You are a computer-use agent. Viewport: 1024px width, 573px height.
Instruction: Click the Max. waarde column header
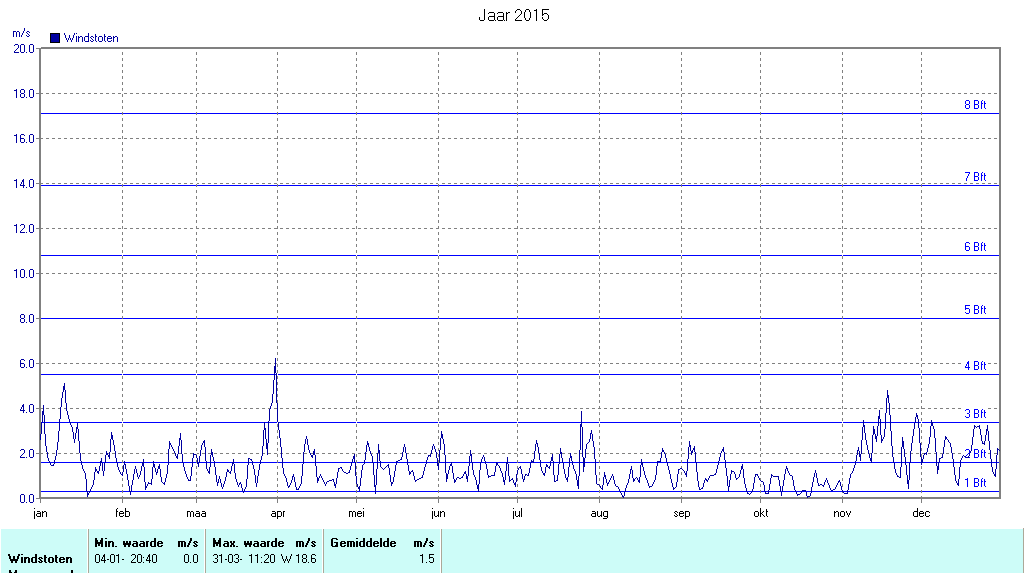point(248,543)
